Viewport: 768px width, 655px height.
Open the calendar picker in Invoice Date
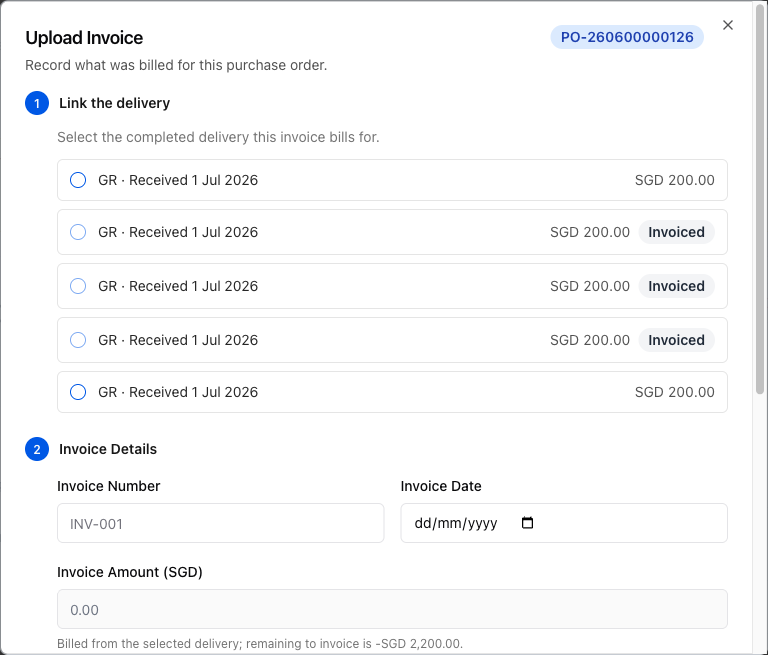(x=528, y=523)
